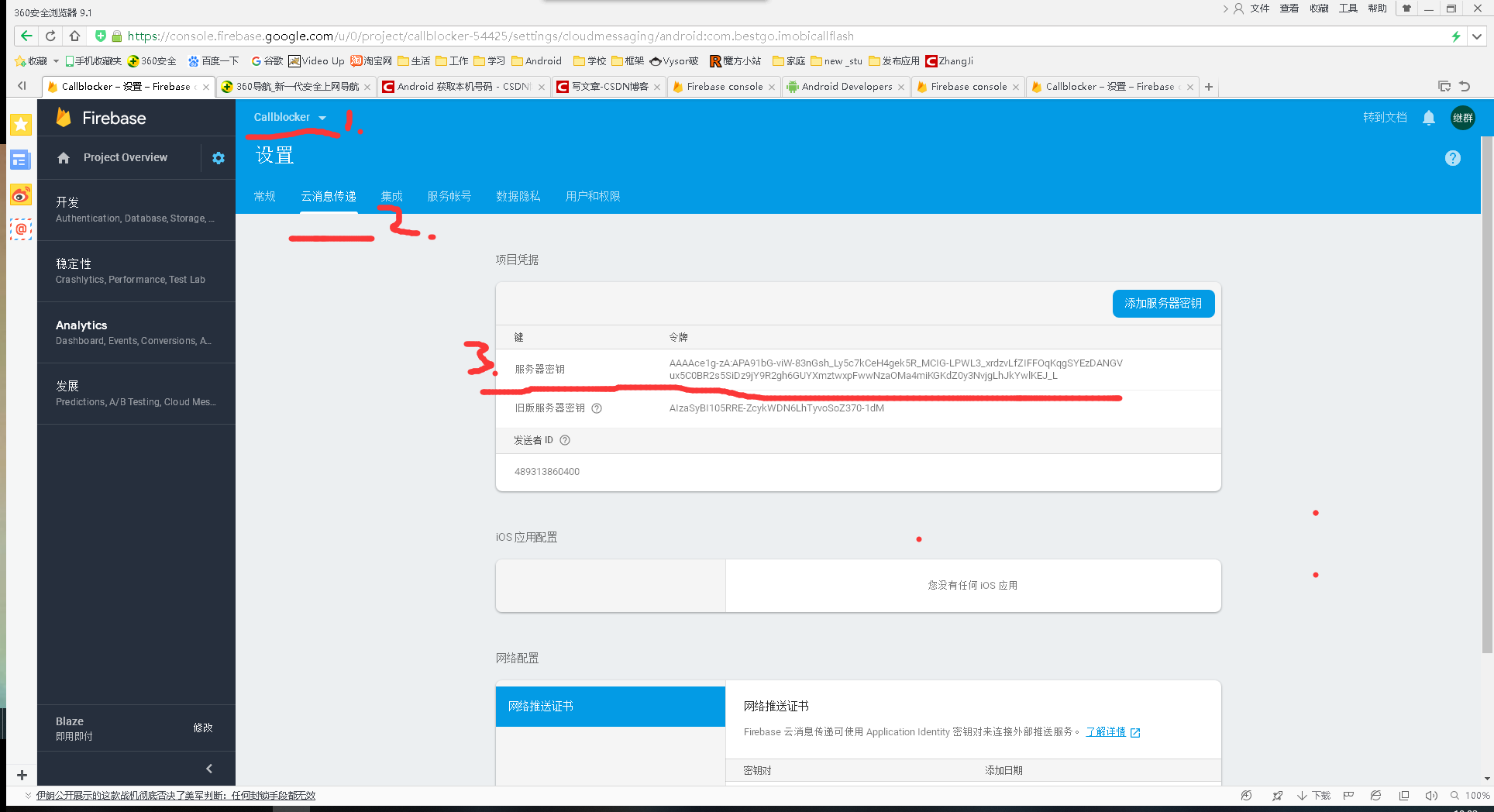Open the 工具 browser menu
1494x812 pixels.
1348,9
